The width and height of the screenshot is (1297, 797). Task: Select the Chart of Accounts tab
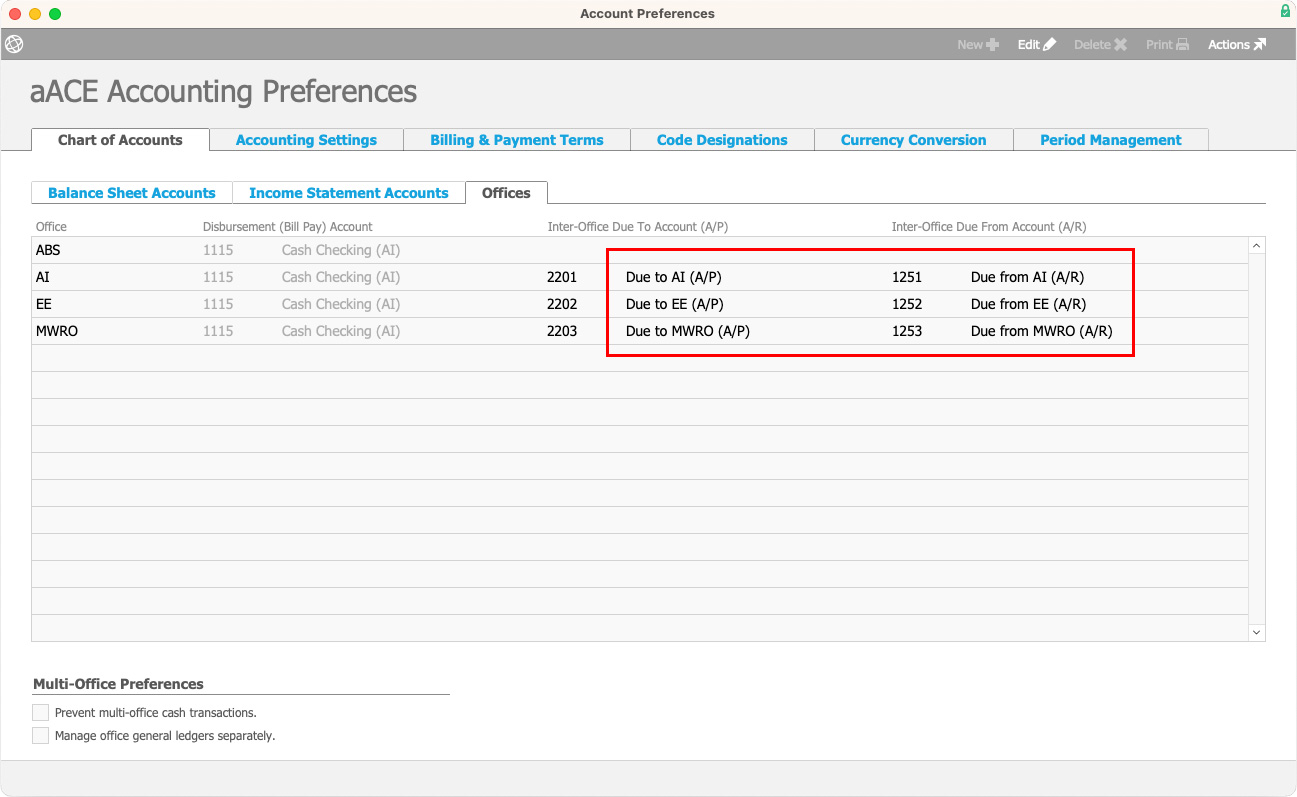point(120,140)
